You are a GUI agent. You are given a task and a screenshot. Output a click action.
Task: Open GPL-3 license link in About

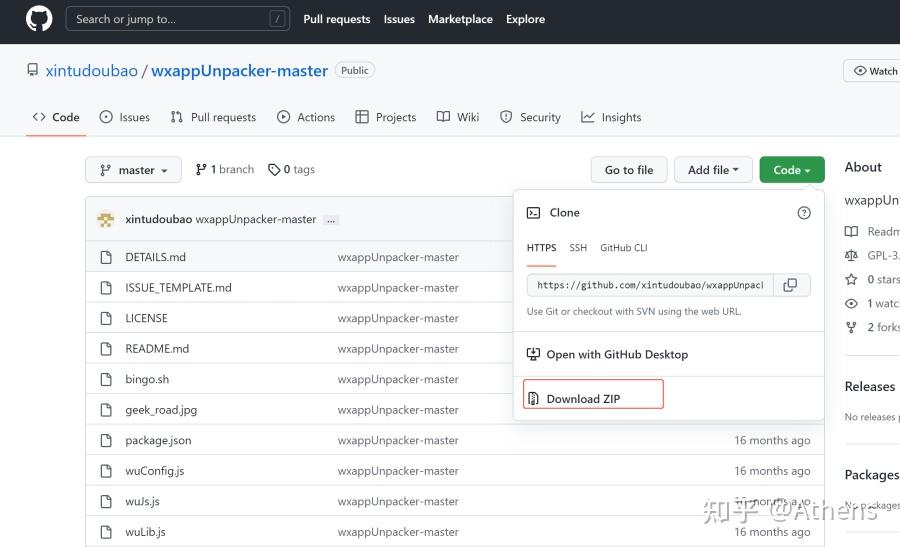pyautogui.click(x=872, y=255)
